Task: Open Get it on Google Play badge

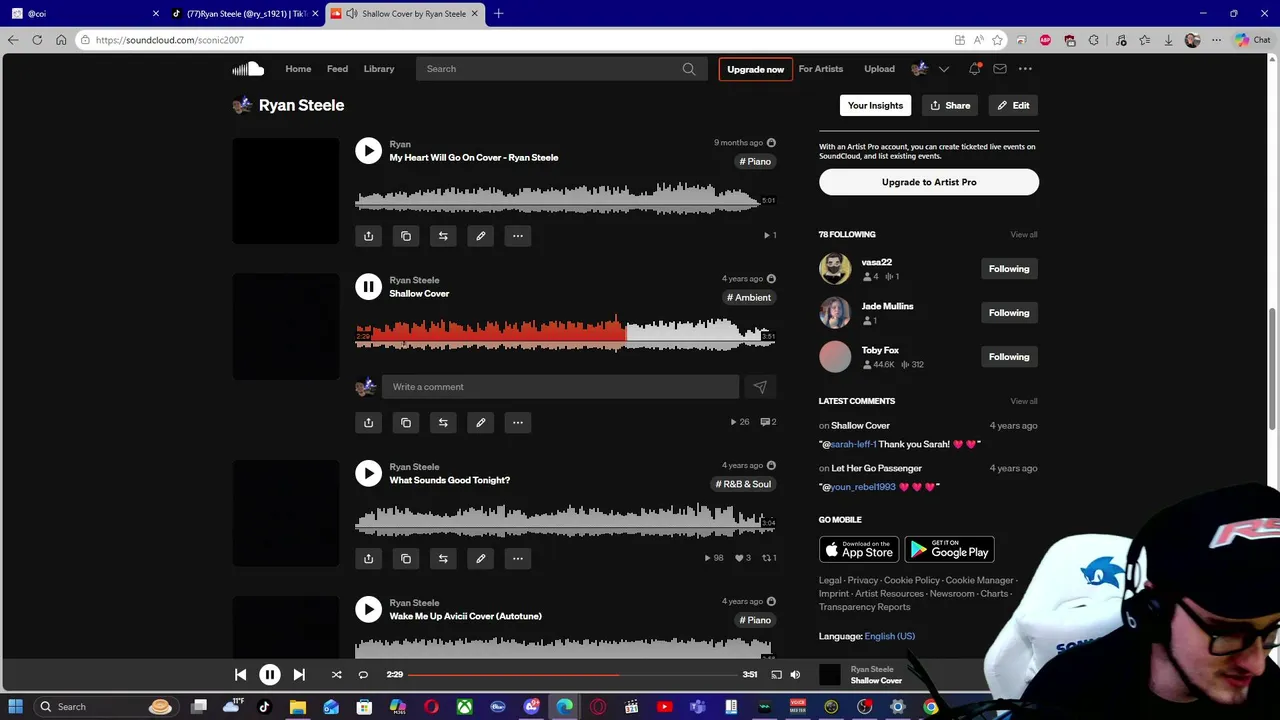Action: [950, 550]
